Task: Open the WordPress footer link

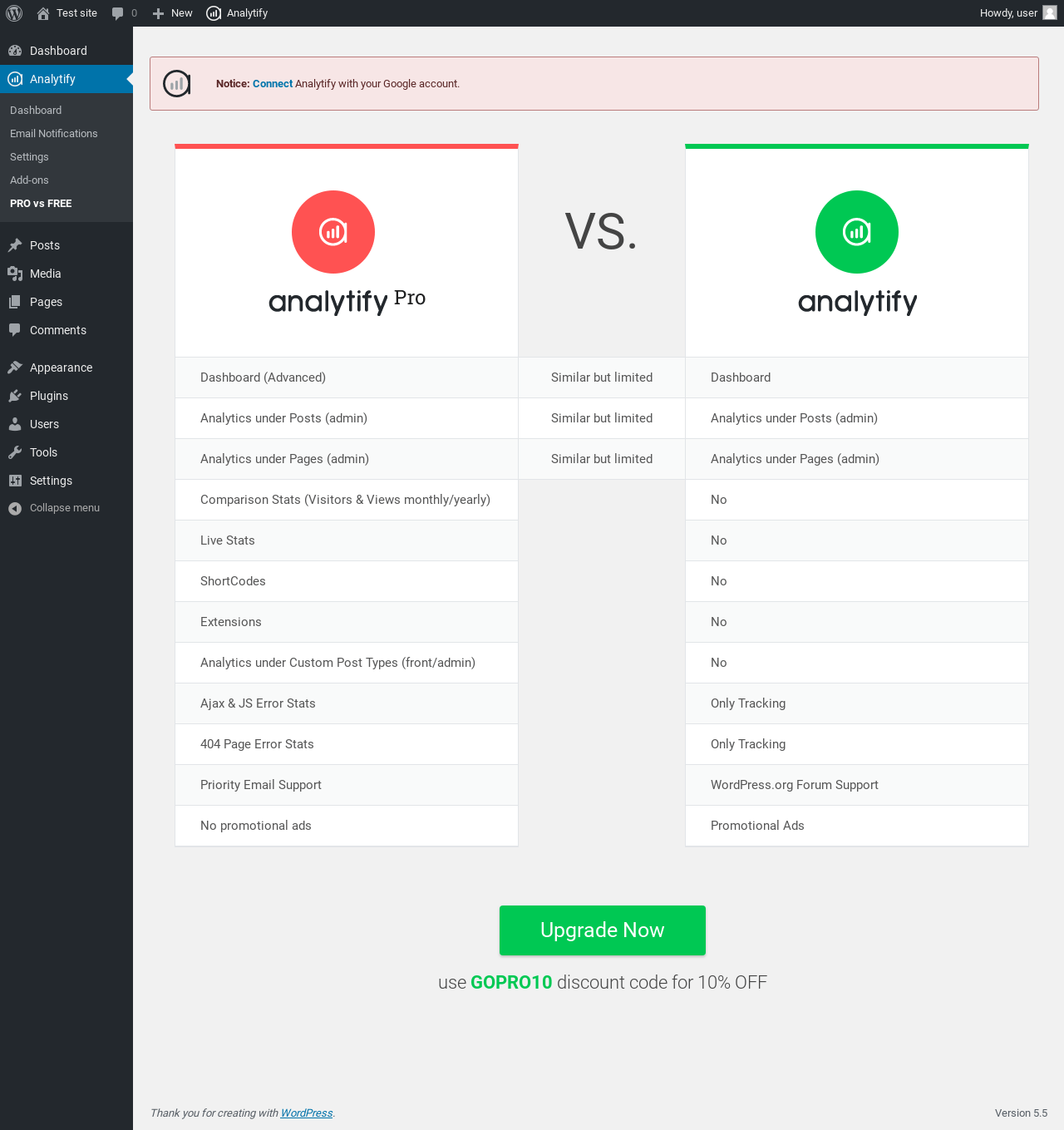Action: (x=307, y=1113)
